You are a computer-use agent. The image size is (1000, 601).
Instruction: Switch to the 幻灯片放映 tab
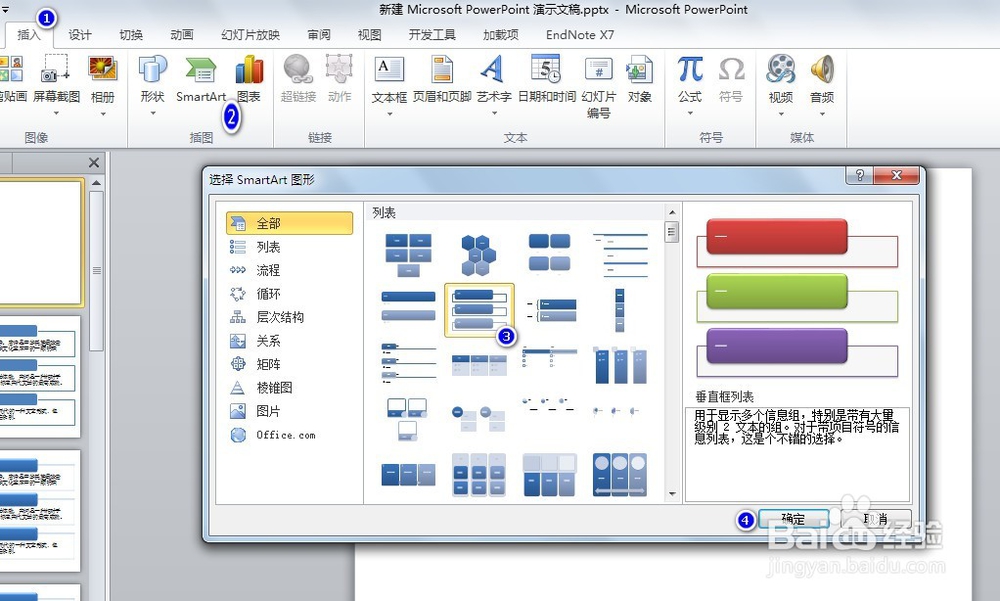(x=251, y=35)
